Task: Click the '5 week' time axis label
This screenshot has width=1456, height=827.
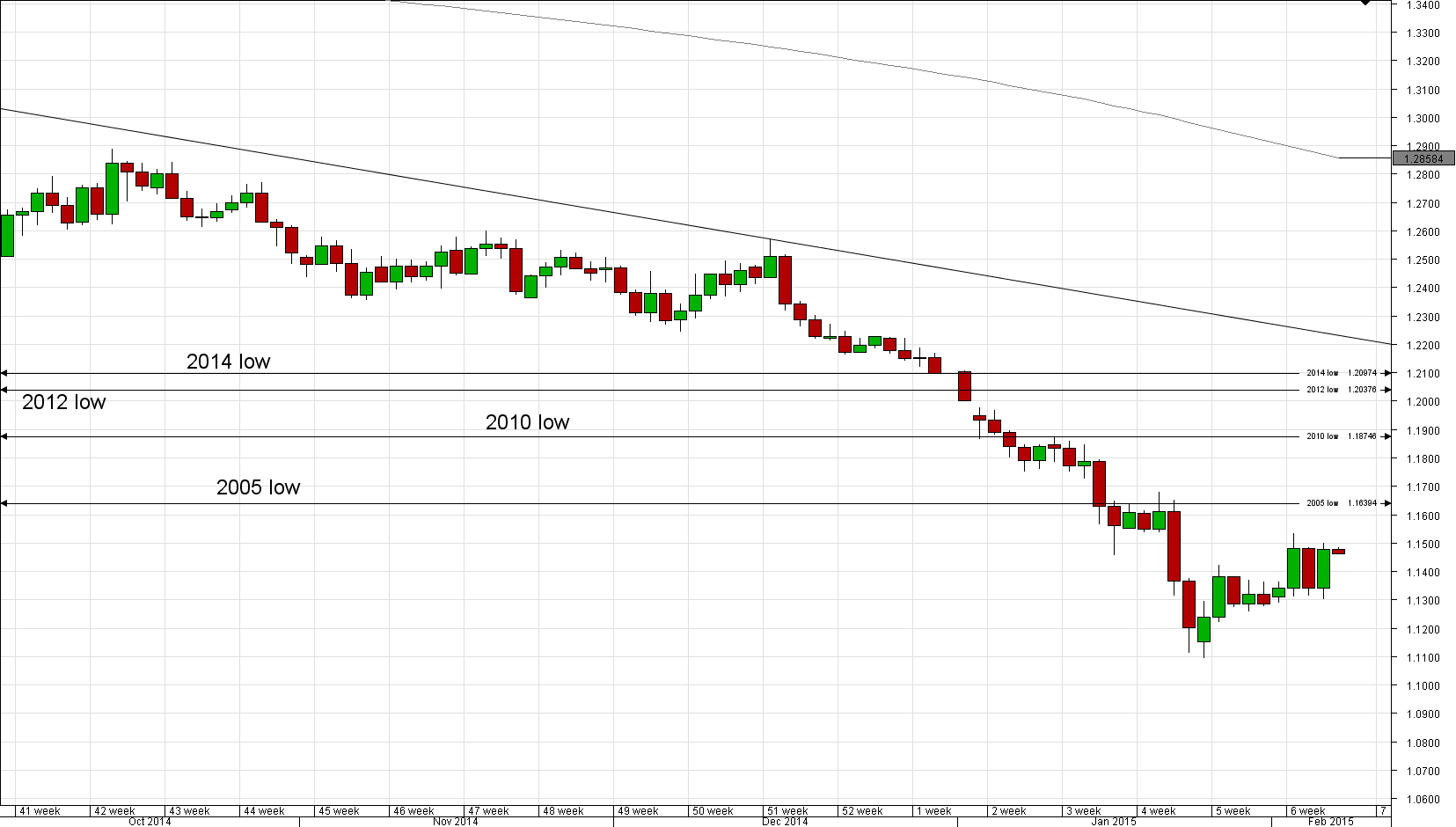Action: click(1233, 811)
